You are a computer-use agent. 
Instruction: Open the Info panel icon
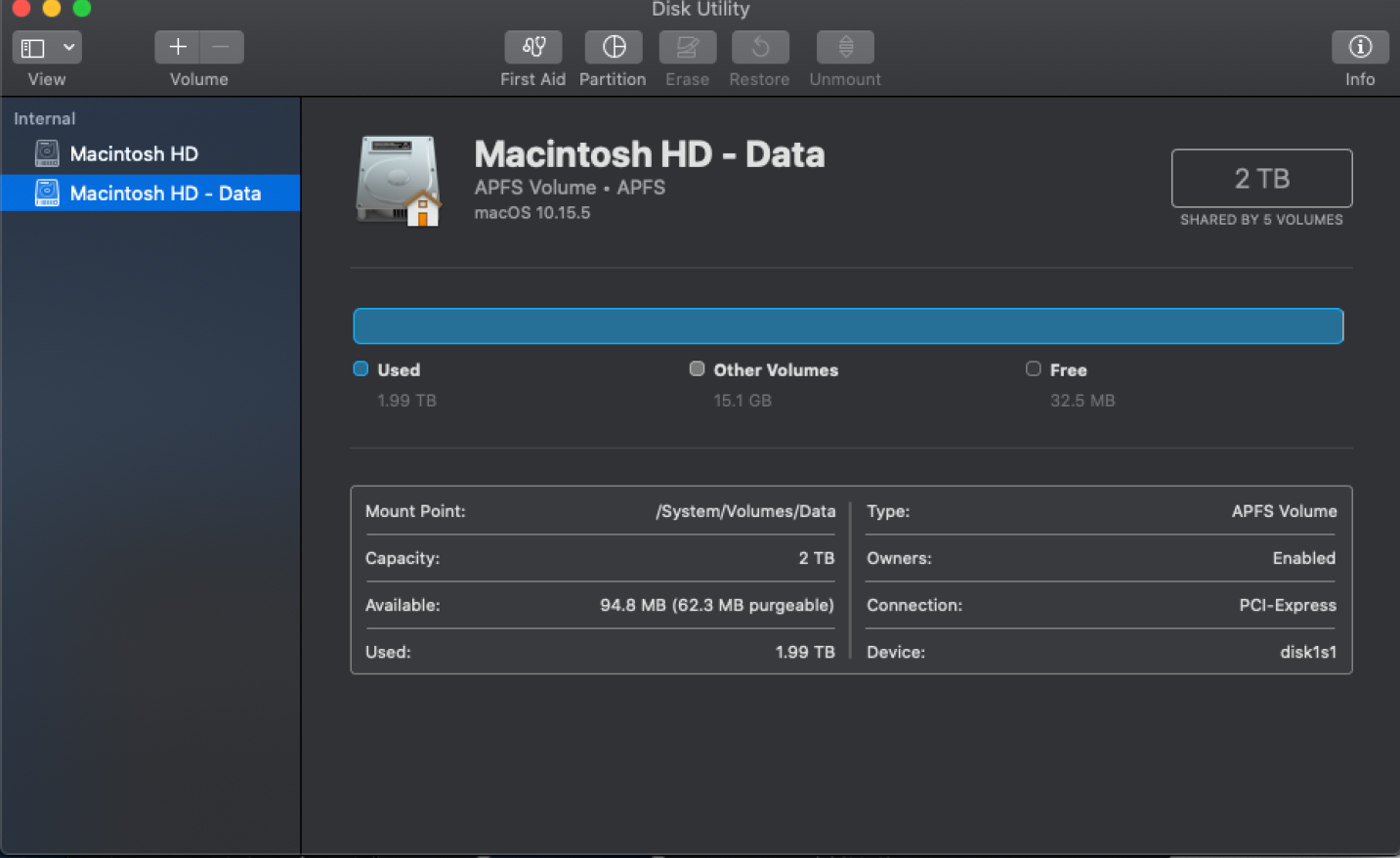[x=1360, y=47]
